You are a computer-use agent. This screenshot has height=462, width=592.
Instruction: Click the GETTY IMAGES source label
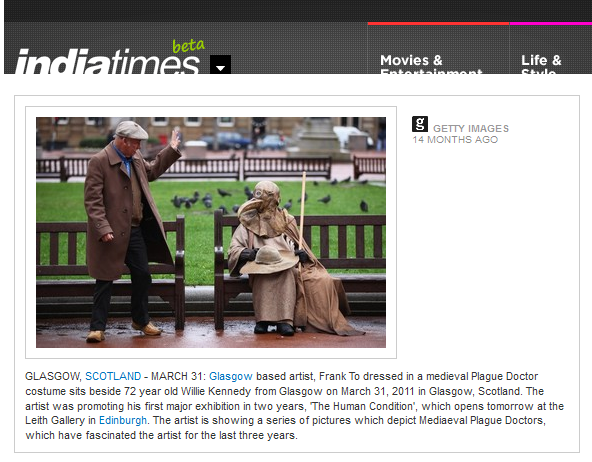[x=471, y=129]
